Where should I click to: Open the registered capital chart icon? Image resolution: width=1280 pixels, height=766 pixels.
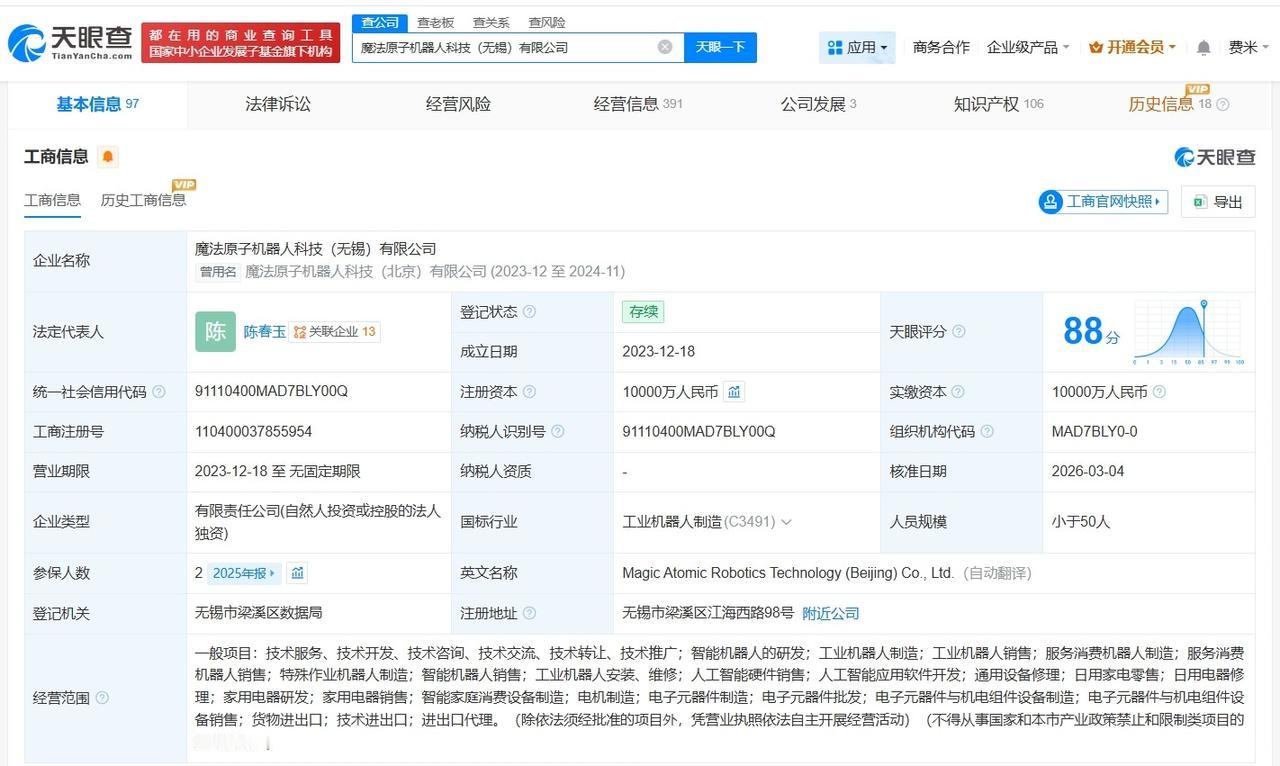734,392
